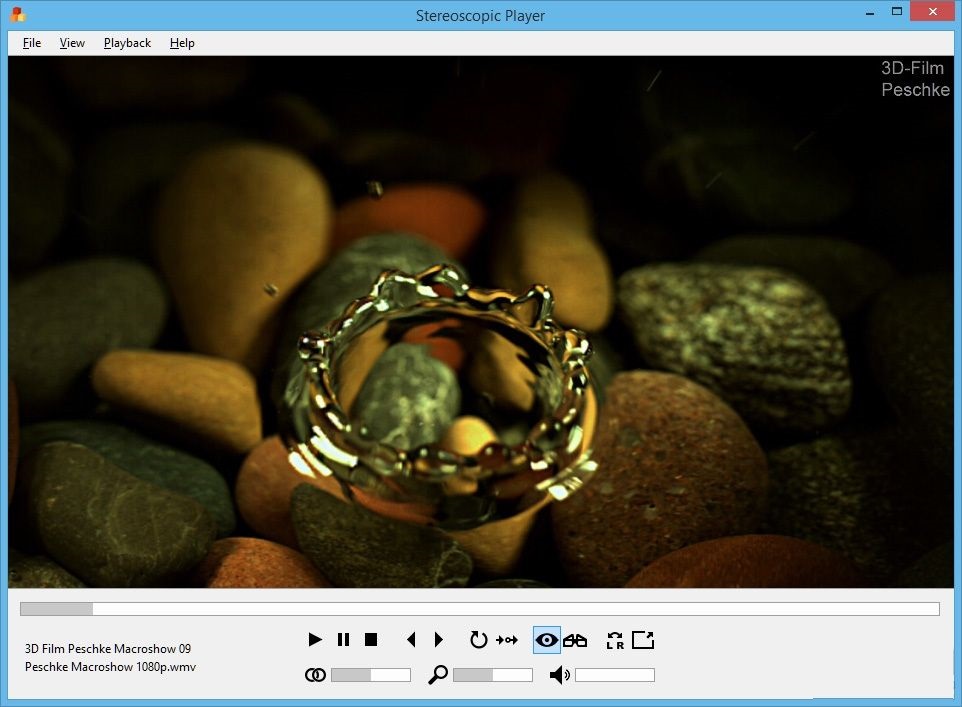Switch to fullscreen mode icon

[x=642, y=639]
